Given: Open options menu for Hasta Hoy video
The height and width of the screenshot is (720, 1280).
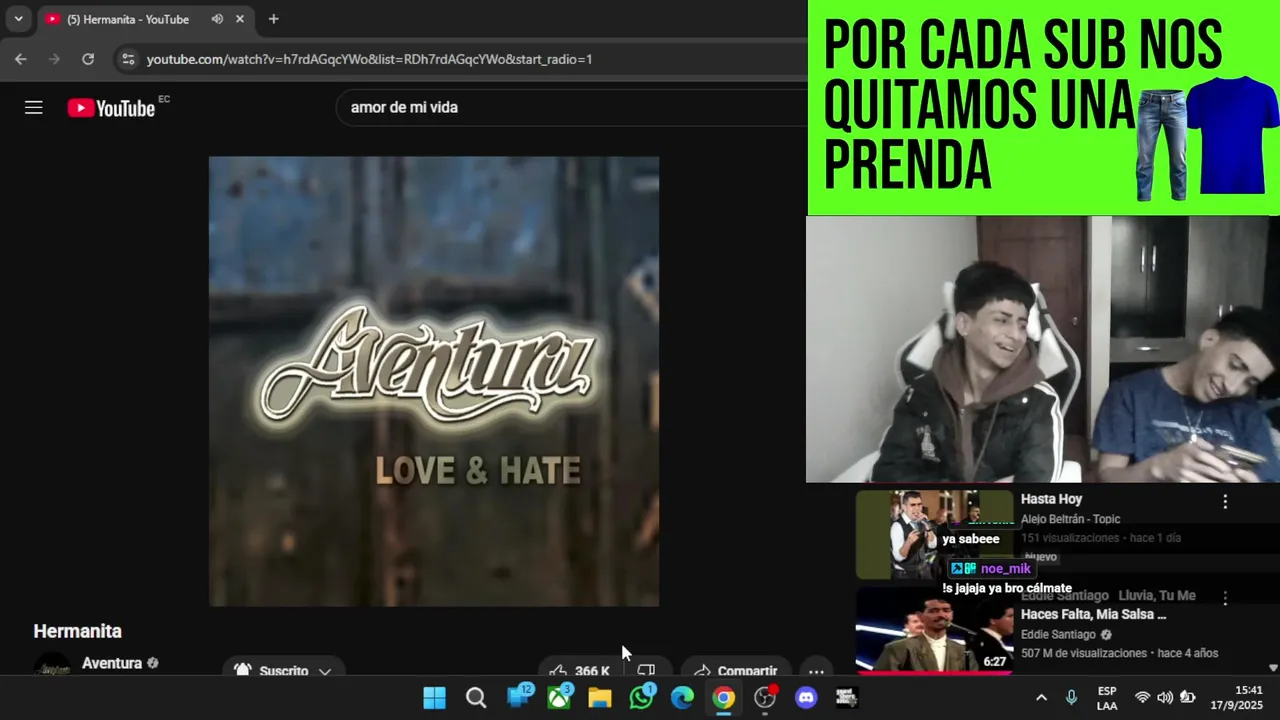Looking at the screenshot, I should (1225, 502).
